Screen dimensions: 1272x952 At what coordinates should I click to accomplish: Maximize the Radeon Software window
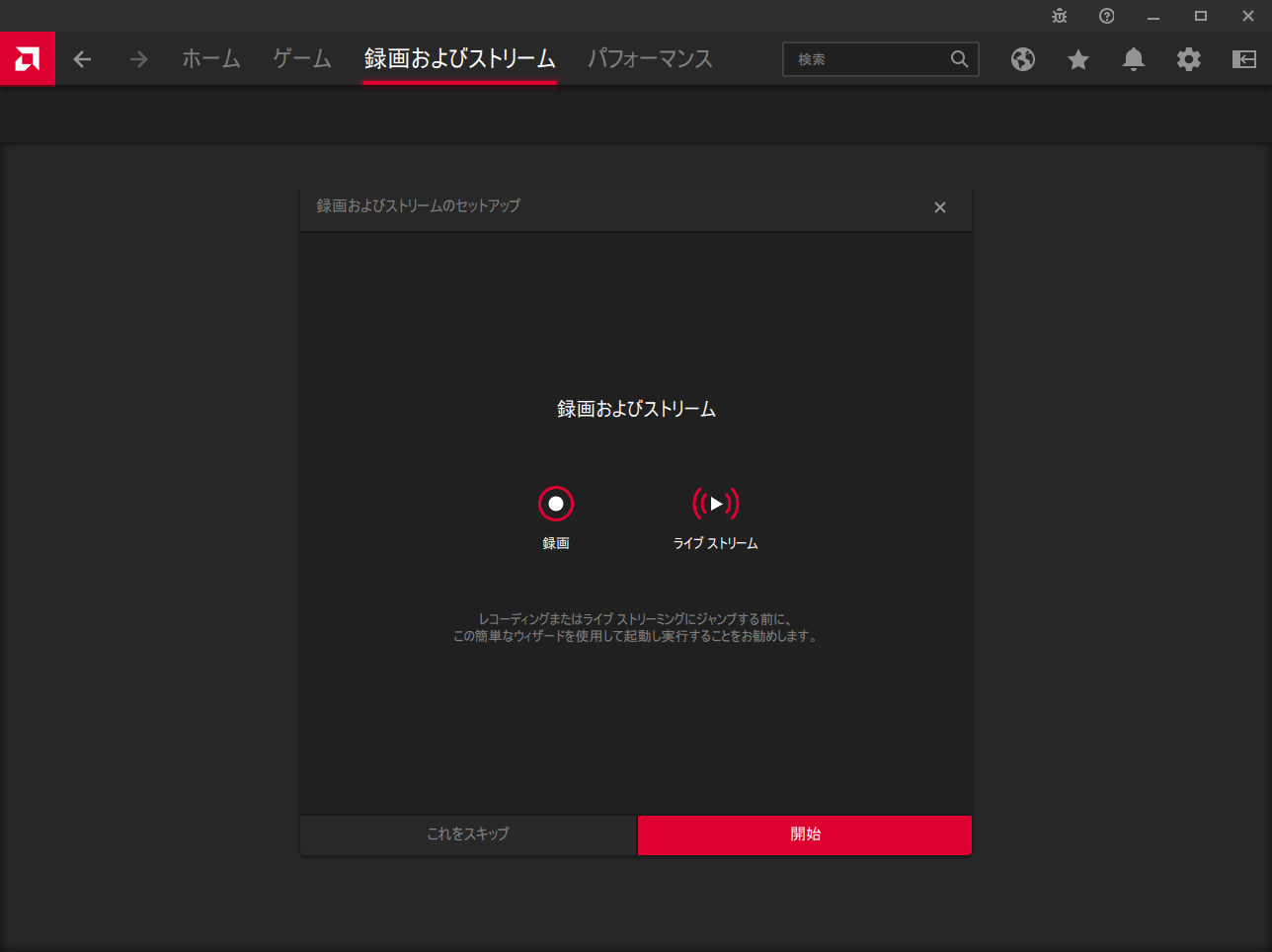(1201, 16)
